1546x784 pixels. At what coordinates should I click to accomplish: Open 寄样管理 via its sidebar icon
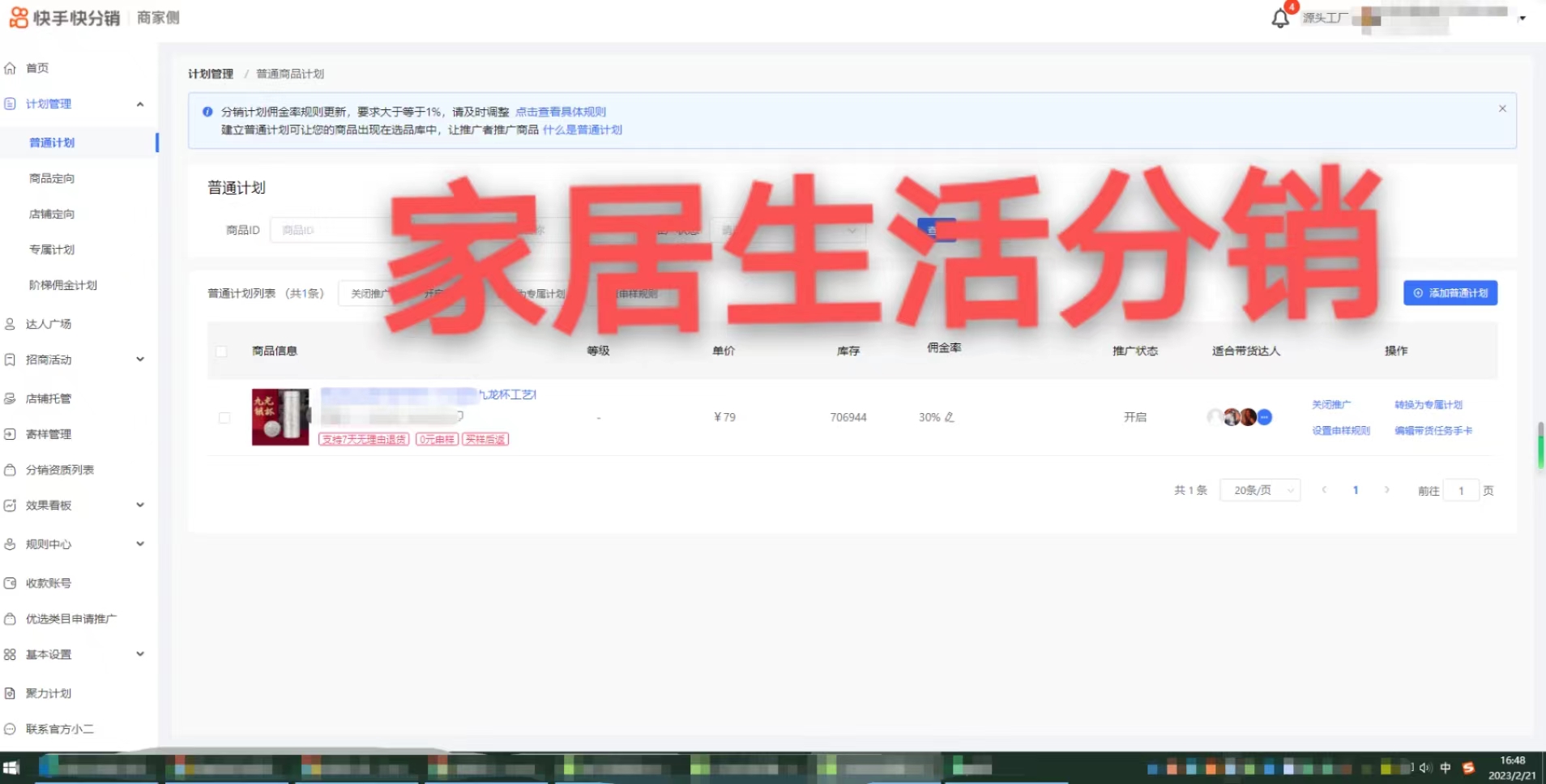click(11, 433)
